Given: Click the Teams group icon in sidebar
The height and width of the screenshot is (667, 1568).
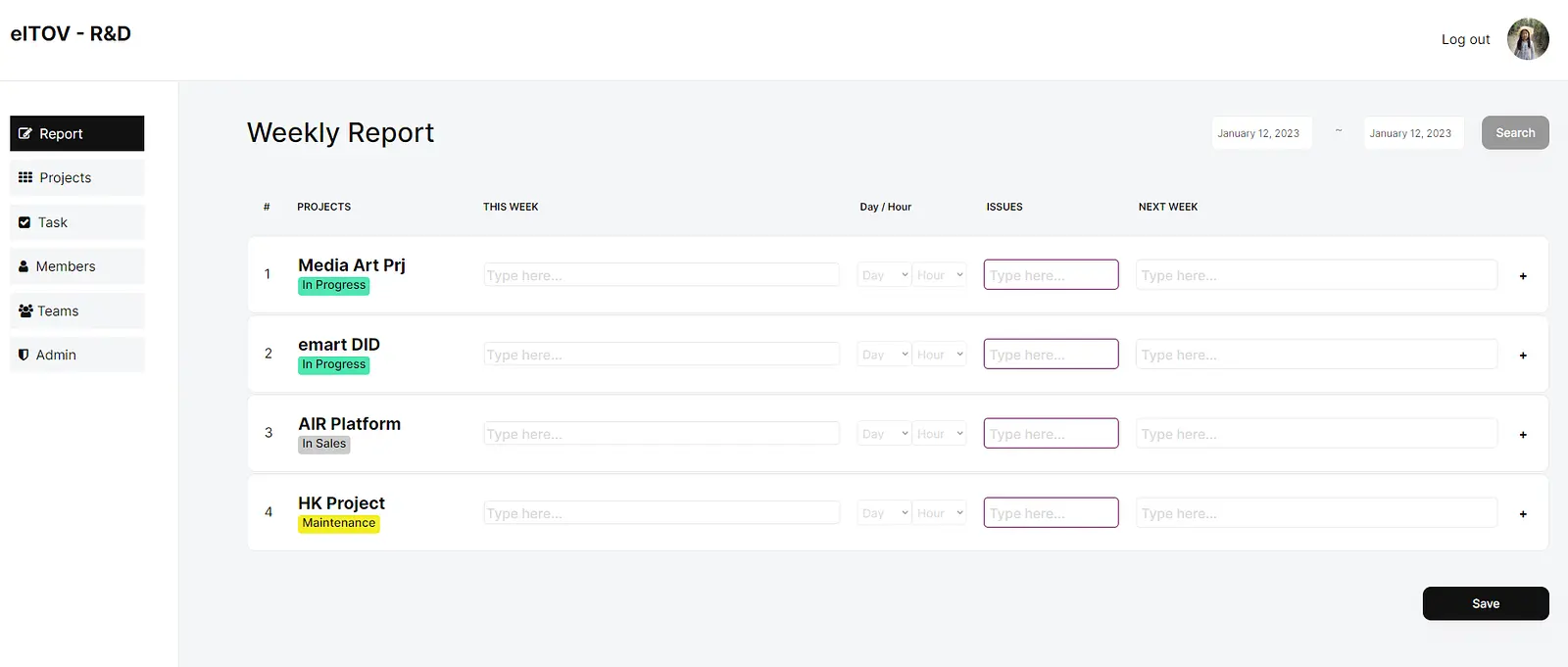Looking at the screenshot, I should (x=25, y=310).
